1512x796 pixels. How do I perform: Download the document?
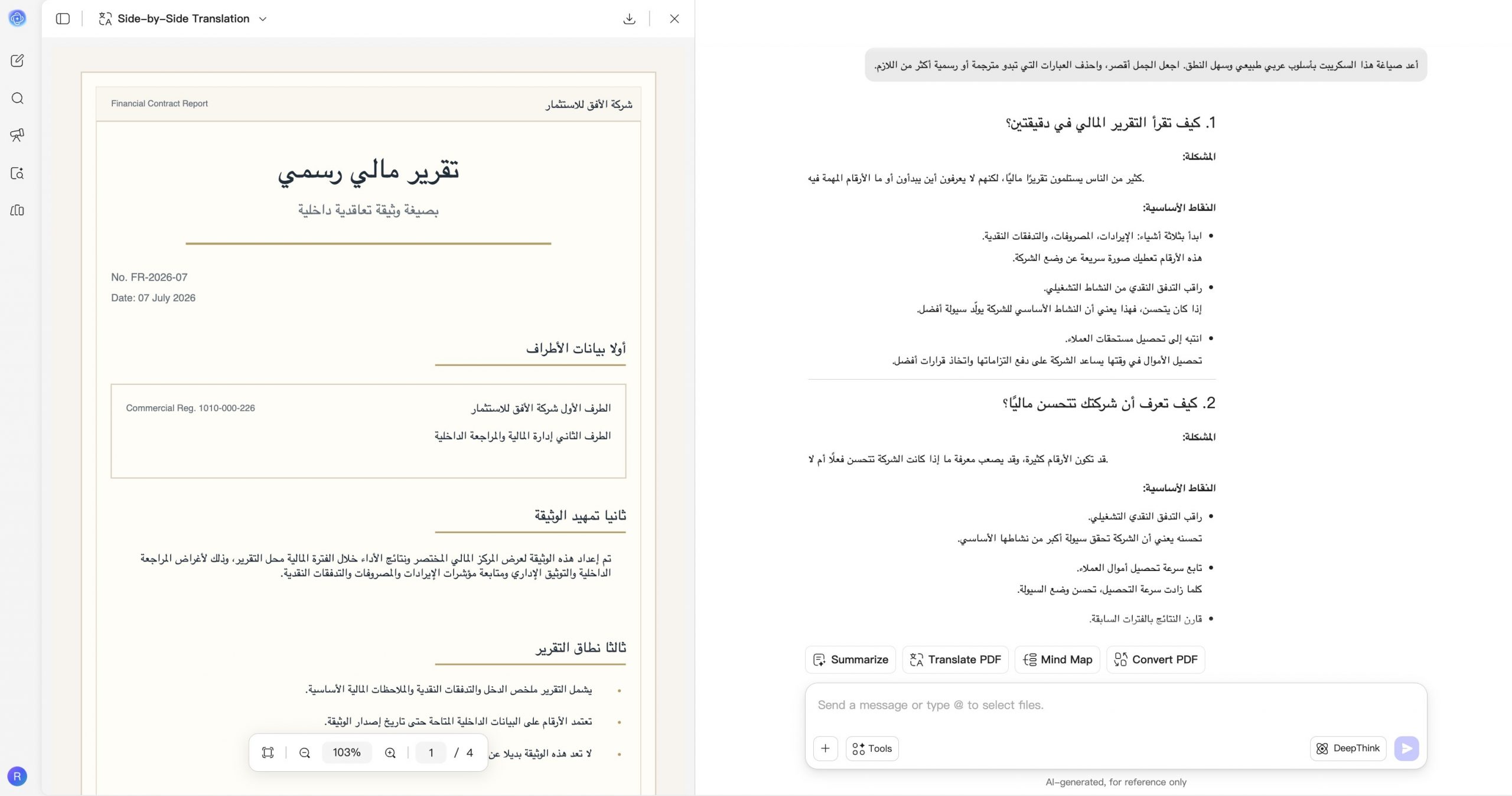tap(629, 19)
